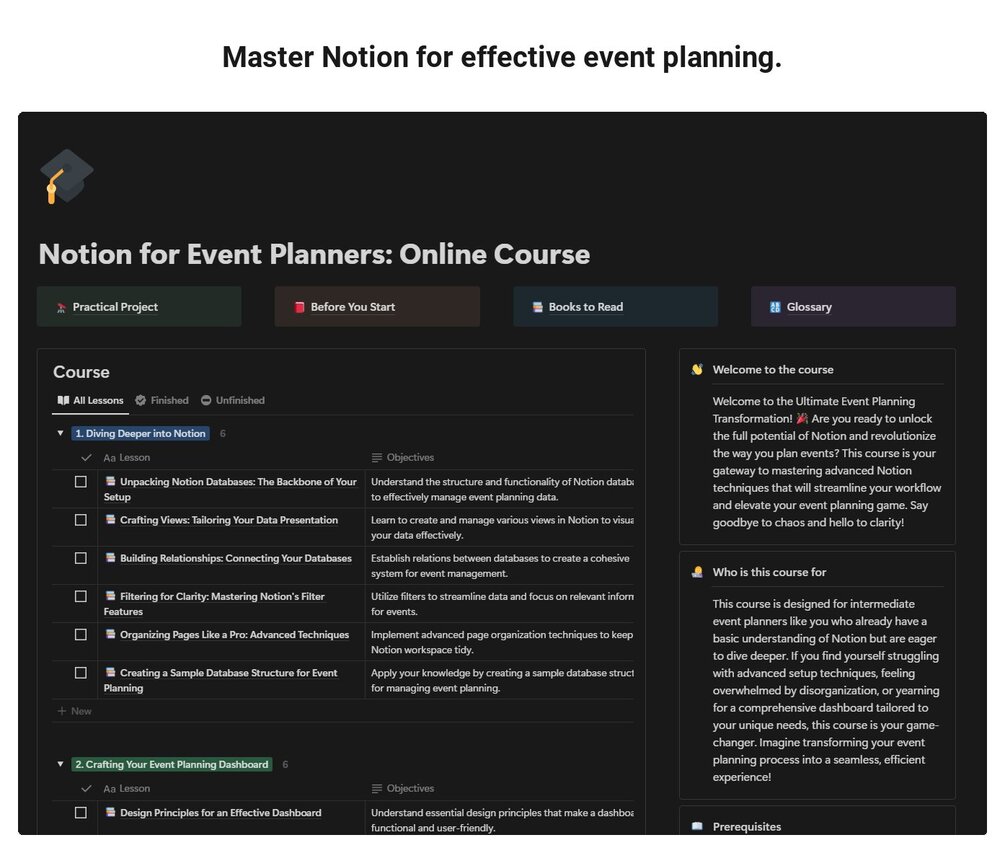
Task: Open Organizing Pages Like a Pro lesson
Action: click(x=235, y=635)
